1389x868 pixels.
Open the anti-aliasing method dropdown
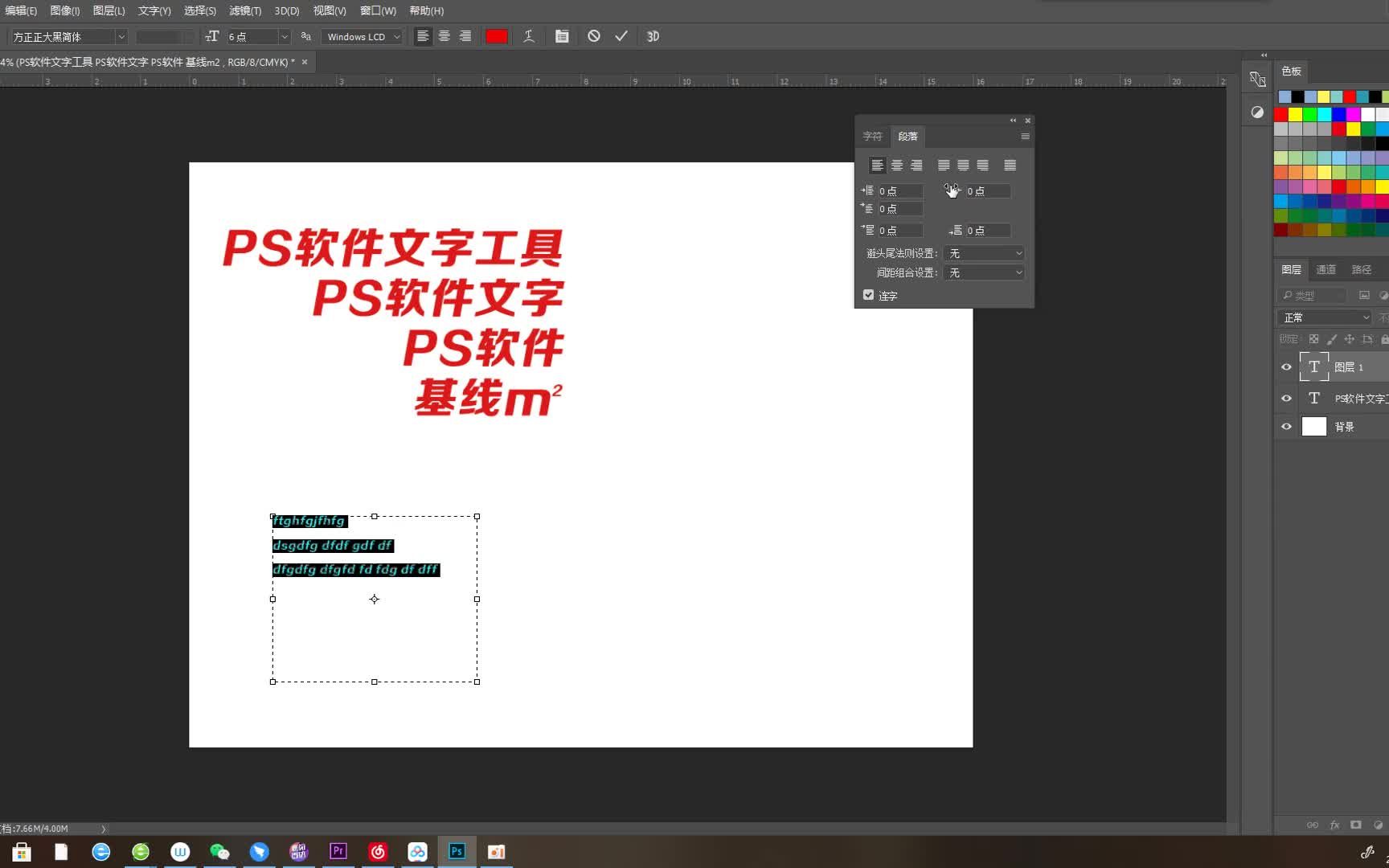[x=361, y=36]
